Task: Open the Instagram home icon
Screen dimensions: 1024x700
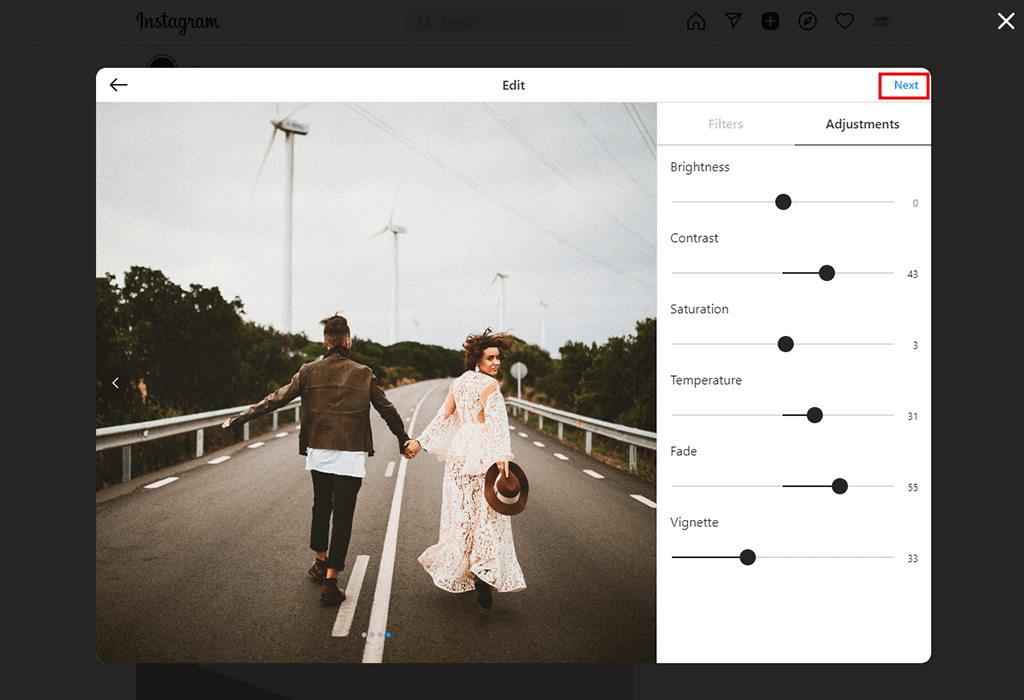Action: 696,22
